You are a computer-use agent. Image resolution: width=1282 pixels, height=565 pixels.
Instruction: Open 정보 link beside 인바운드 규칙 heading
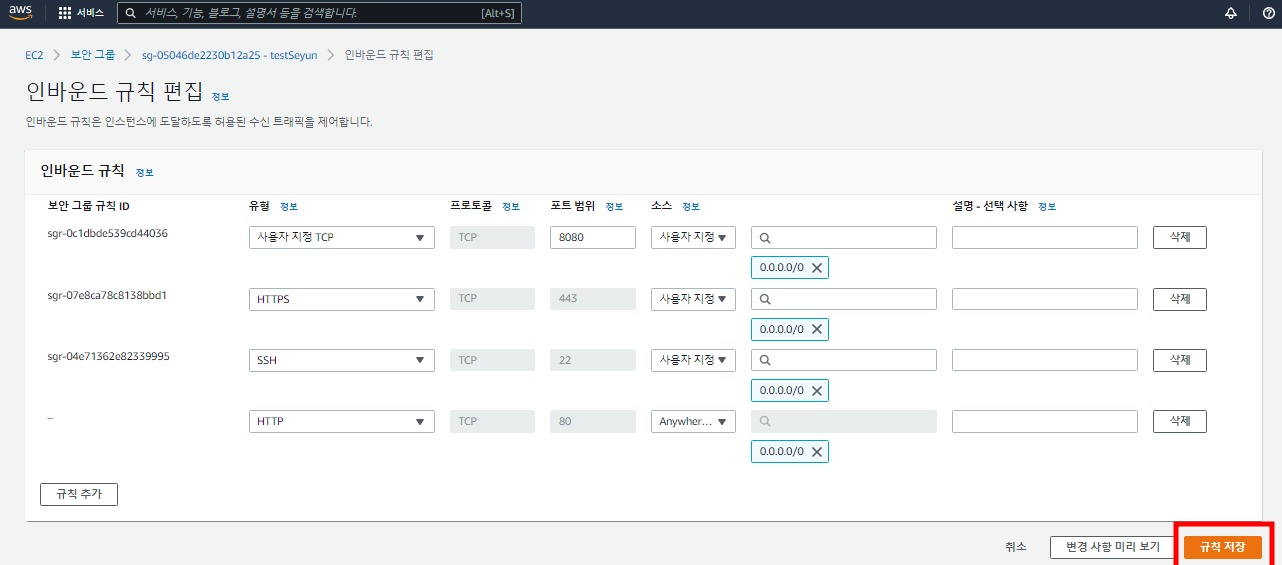tap(145, 172)
